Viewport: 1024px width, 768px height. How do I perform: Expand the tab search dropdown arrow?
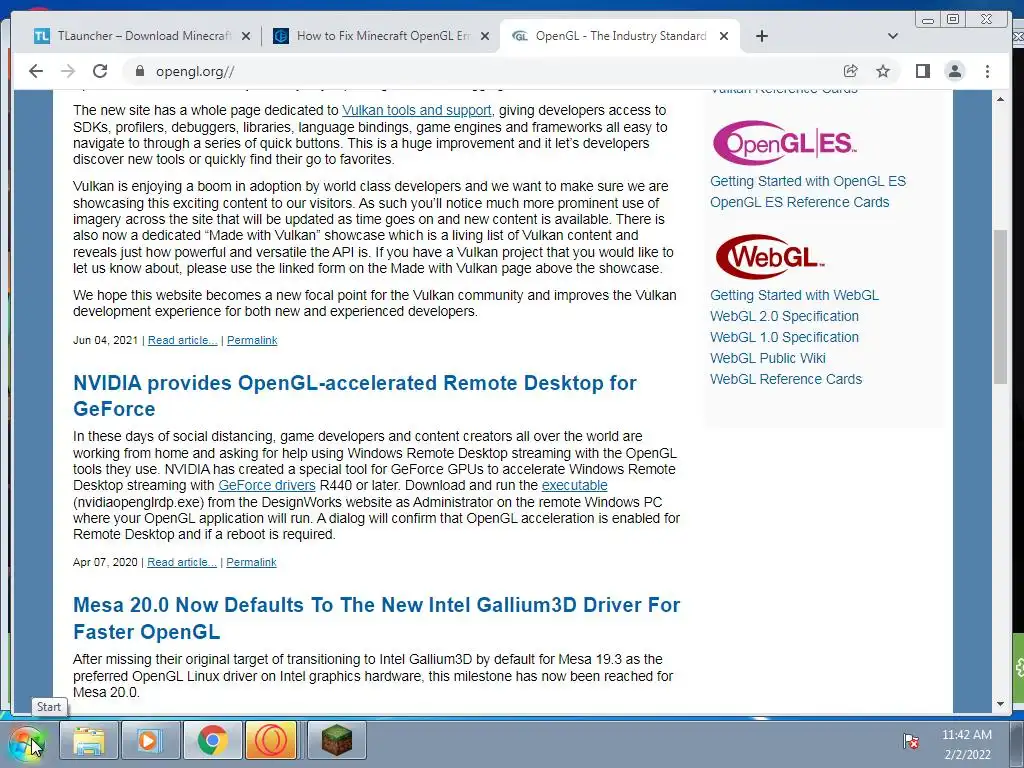[893, 36]
